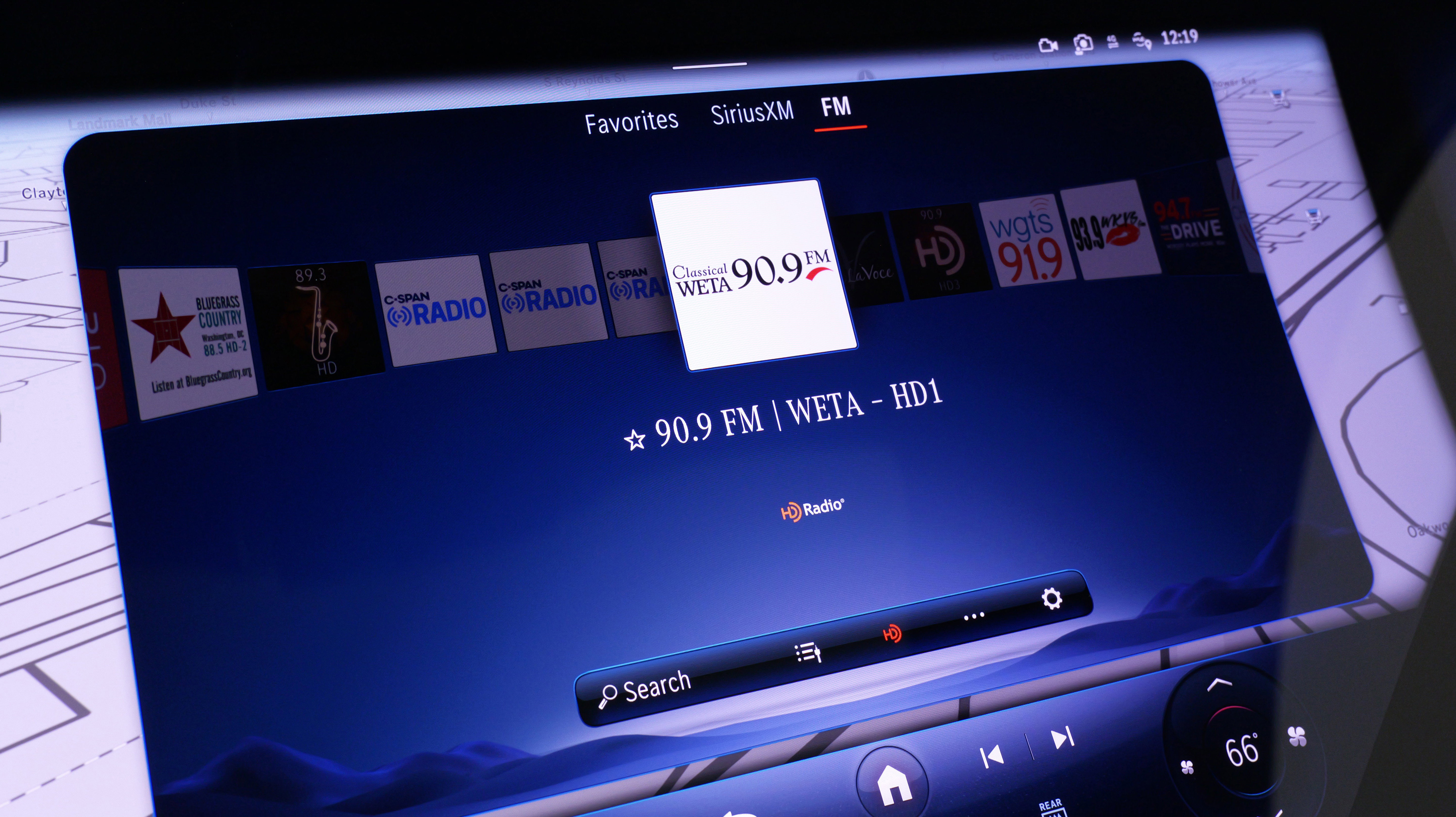Pull down the top drag handle bar
Viewport: 1456px width, 817px height.
coord(709,66)
